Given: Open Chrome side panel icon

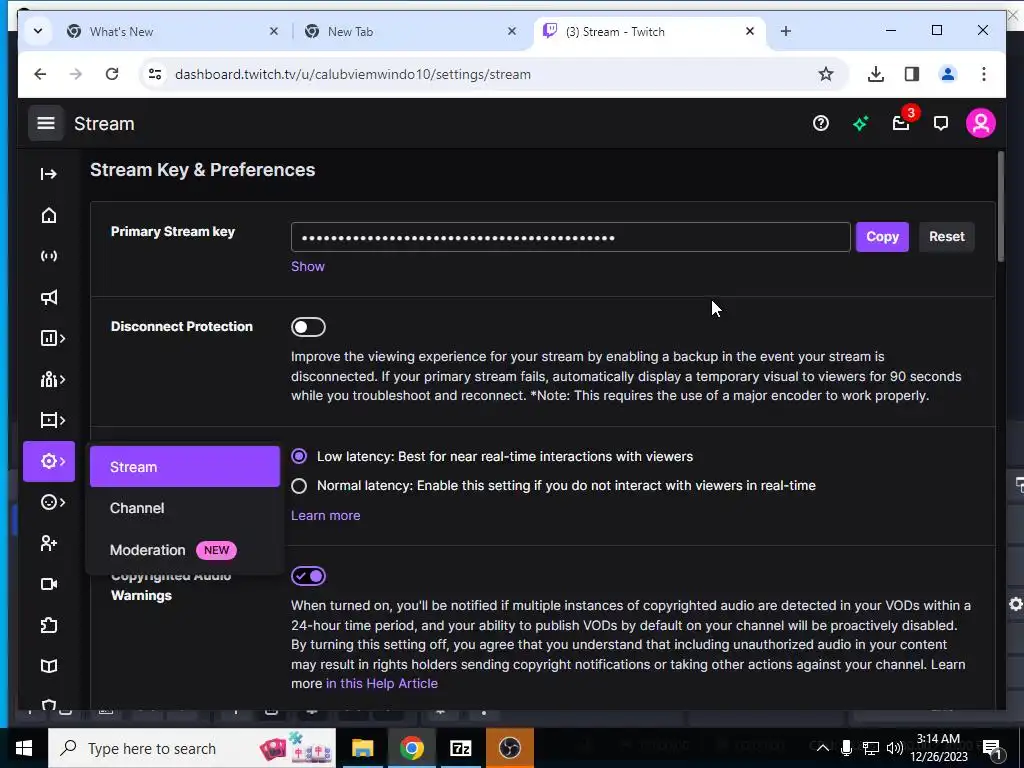Looking at the screenshot, I should coord(912,74).
